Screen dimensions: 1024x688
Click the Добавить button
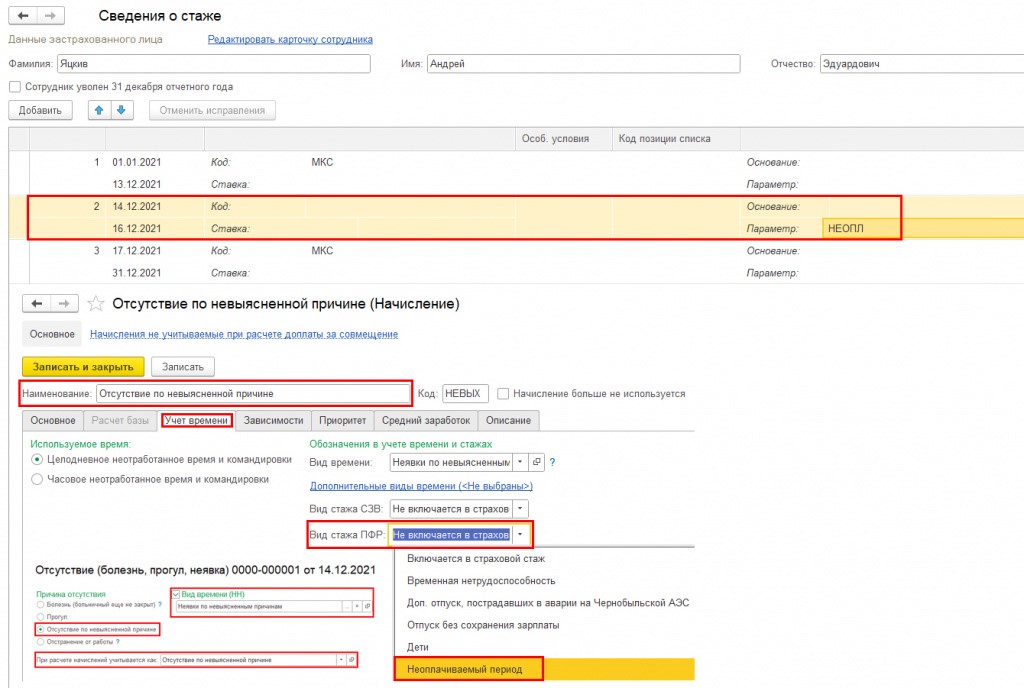pyautogui.click(x=40, y=110)
